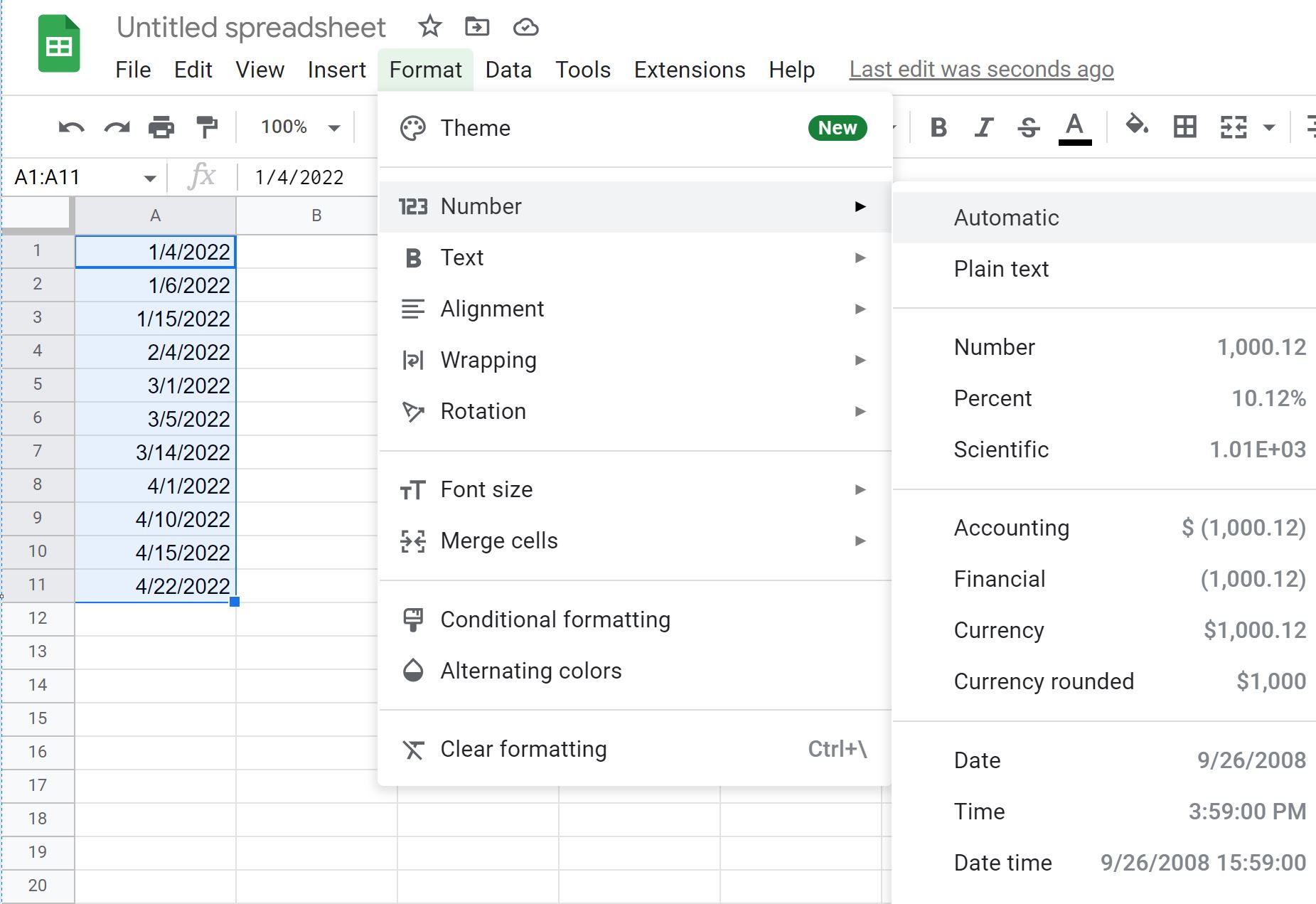Open the Help menu
This screenshot has width=1316, height=904.
[791, 70]
